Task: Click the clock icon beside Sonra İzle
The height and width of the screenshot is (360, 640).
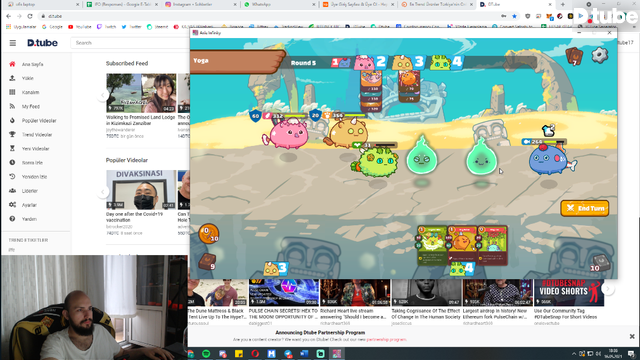Action: point(12,162)
